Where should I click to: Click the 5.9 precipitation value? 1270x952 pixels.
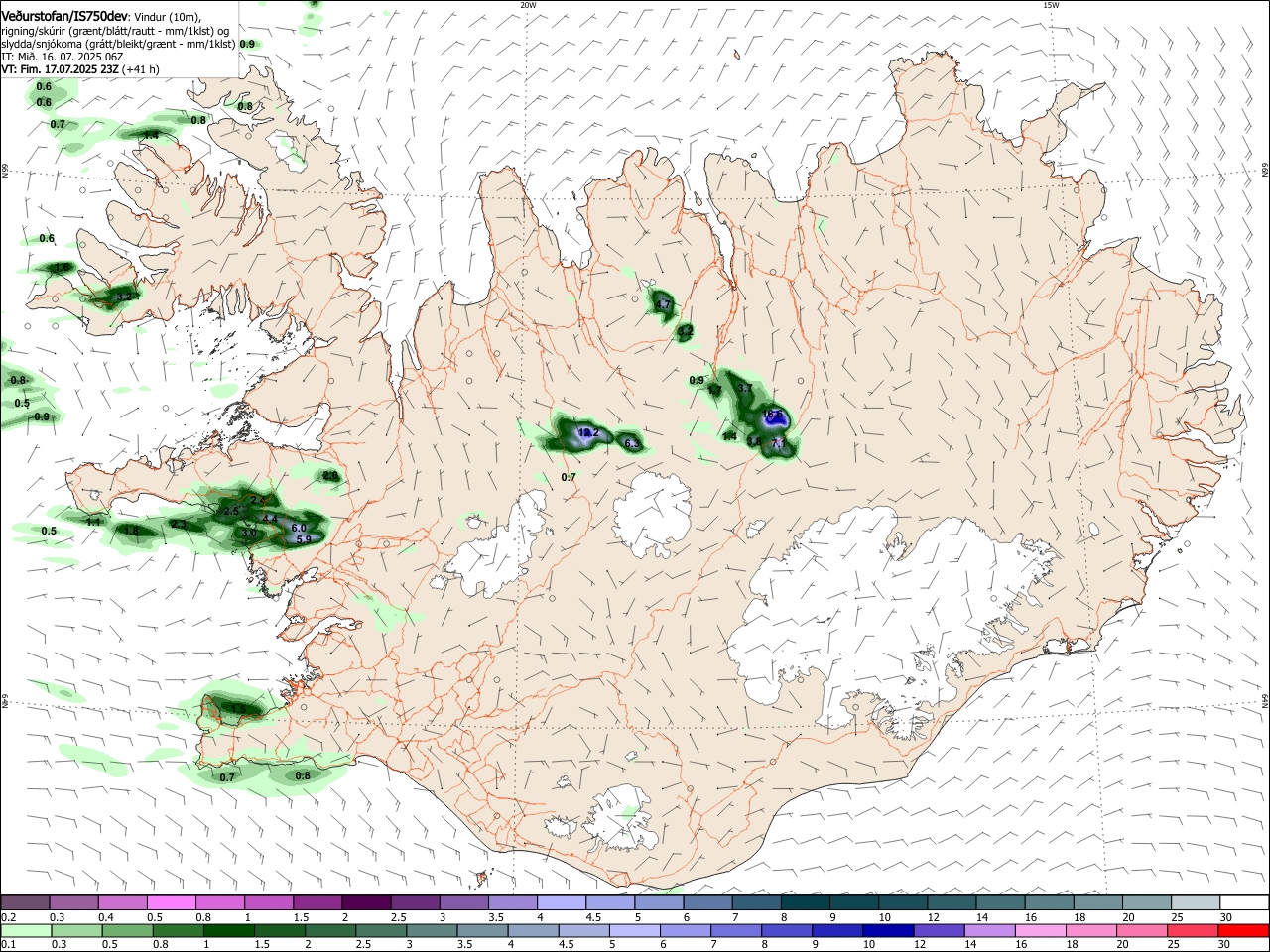(x=305, y=539)
